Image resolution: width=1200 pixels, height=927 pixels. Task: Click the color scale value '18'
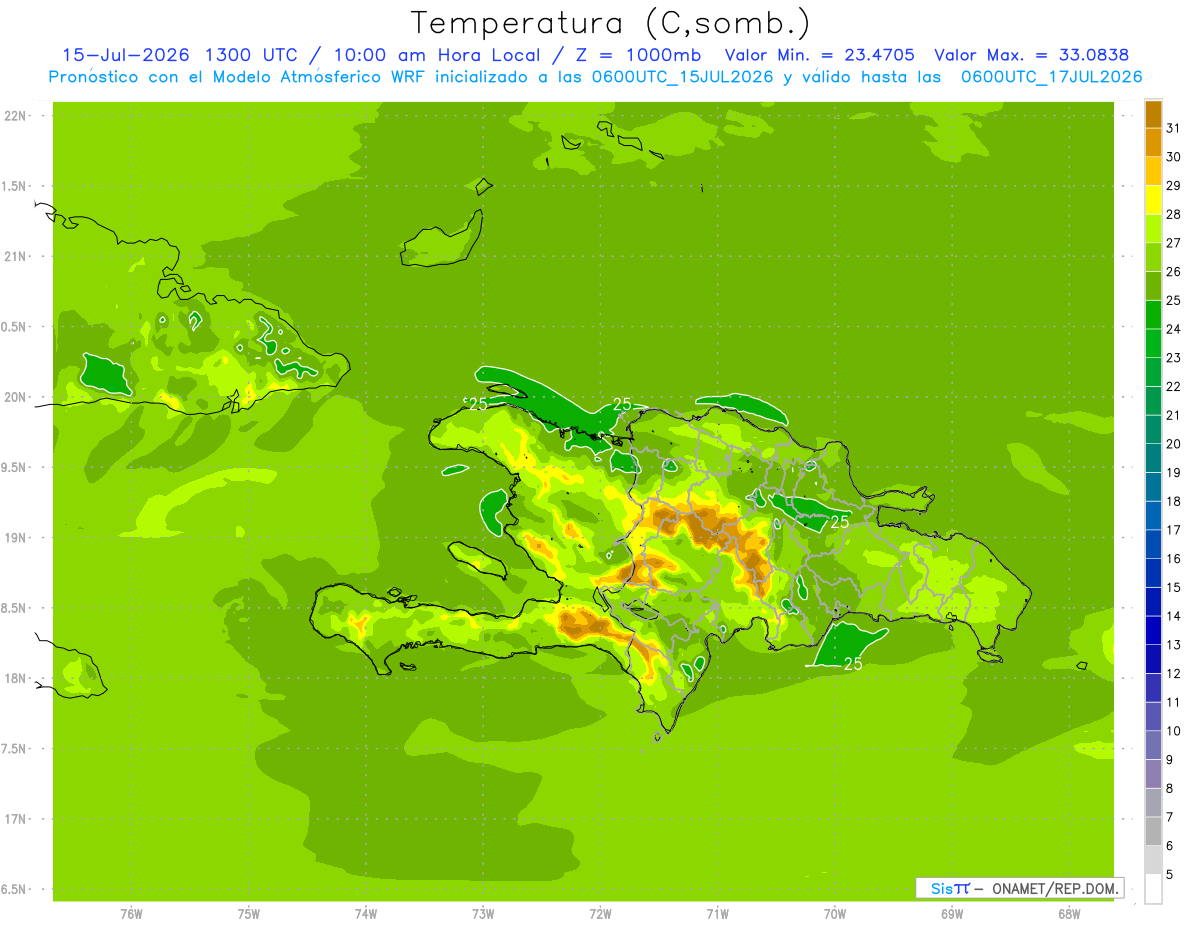click(x=1175, y=501)
